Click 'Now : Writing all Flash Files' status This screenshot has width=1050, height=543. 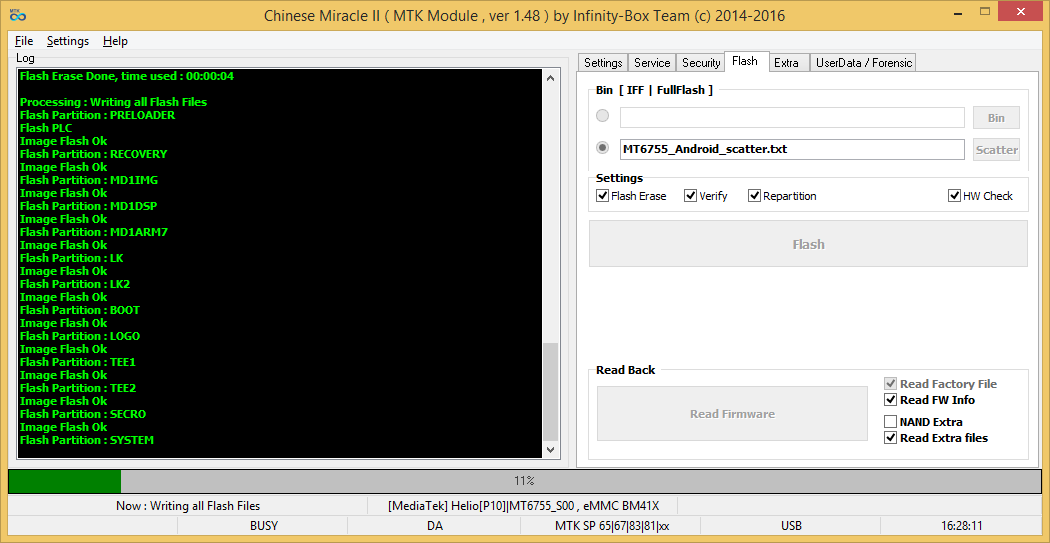188,506
